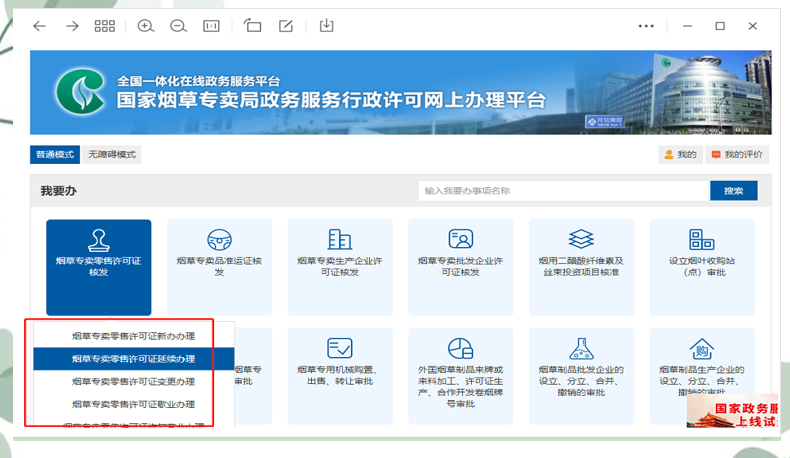This screenshot has width=790, height=458.
Task: Open 烟草制品批发企业的设立 flask tile
Action: (581, 376)
